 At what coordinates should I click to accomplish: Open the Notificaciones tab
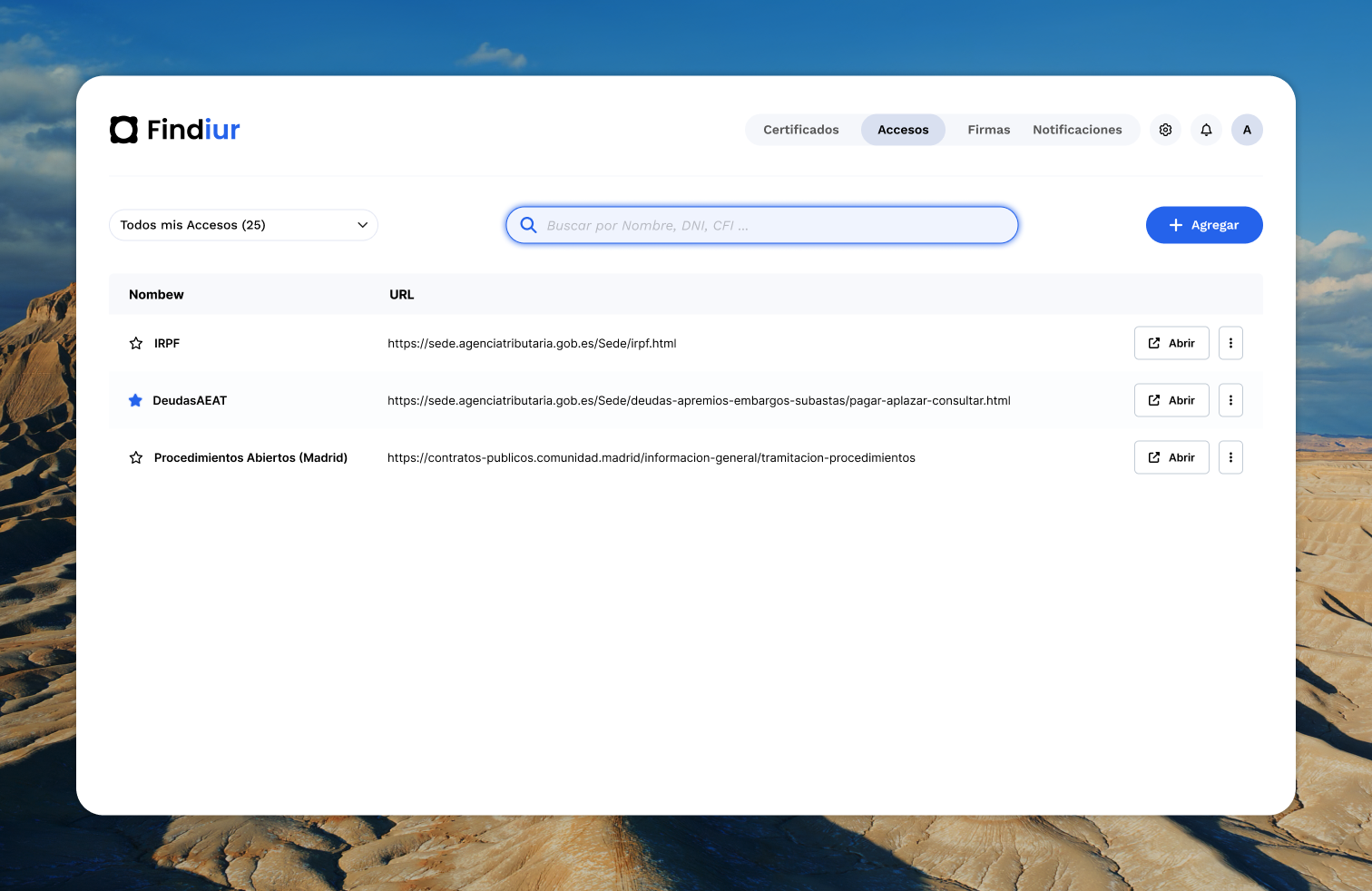(1077, 130)
